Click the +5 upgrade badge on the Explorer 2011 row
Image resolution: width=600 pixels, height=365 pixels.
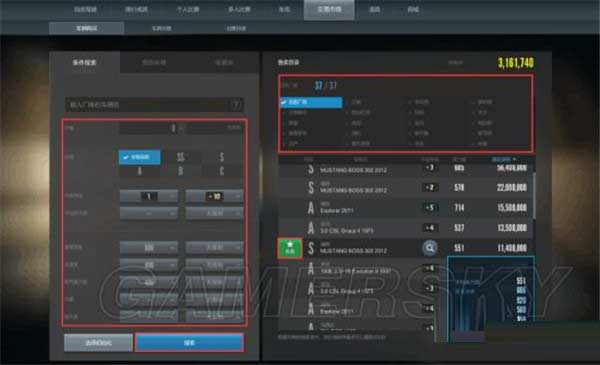point(430,208)
